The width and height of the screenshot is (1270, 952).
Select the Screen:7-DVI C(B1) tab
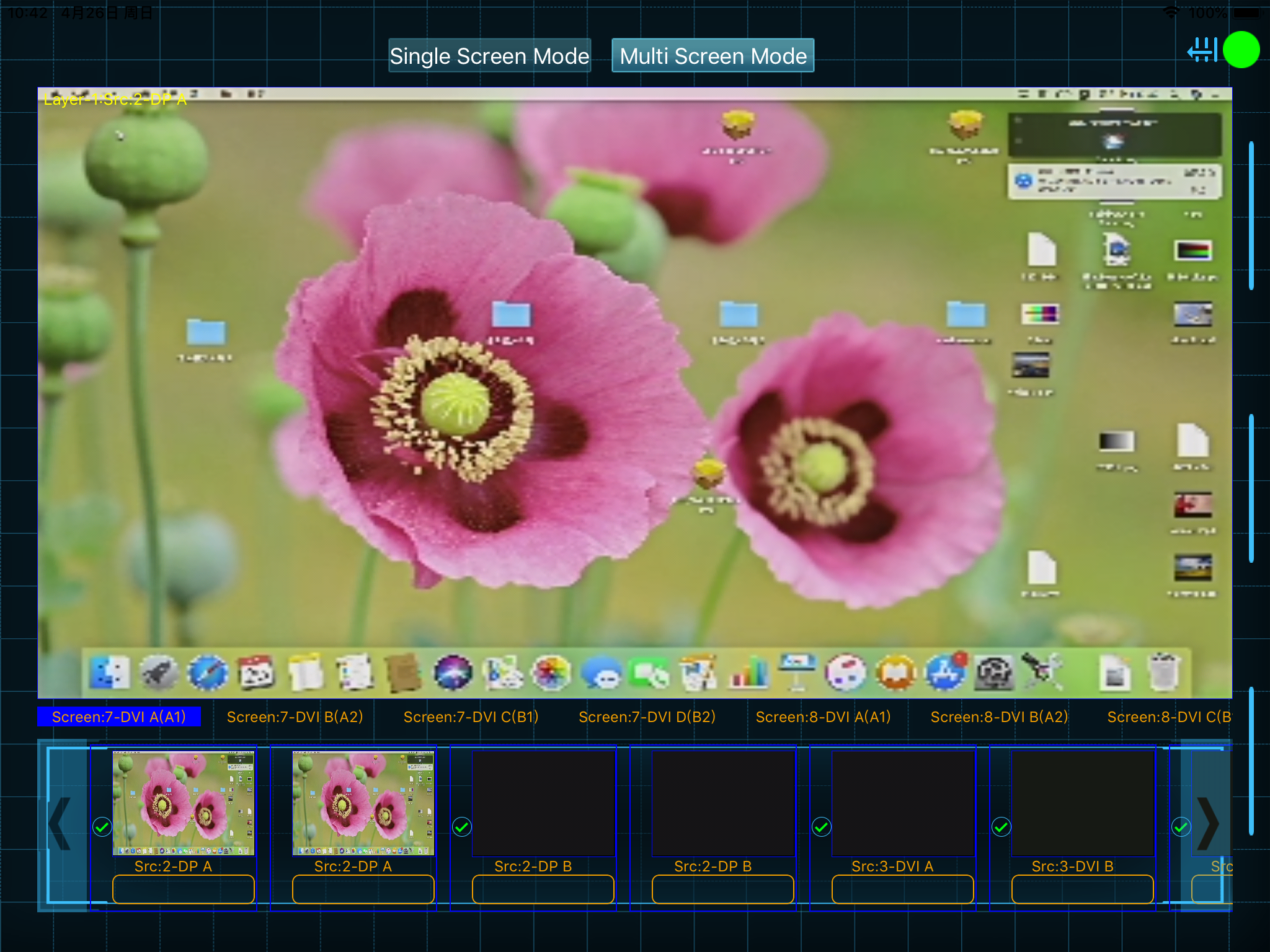pos(471,716)
